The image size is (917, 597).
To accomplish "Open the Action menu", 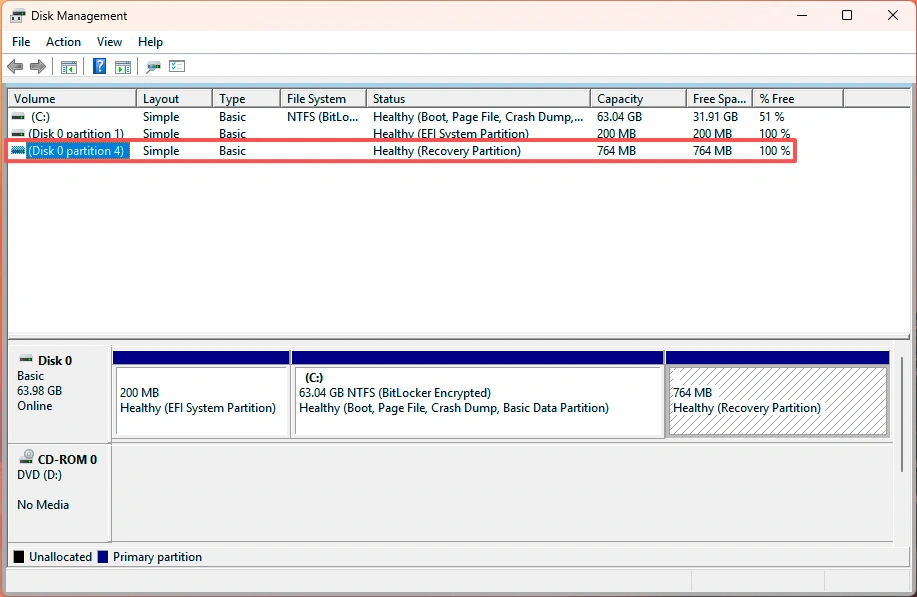I will point(63,42).
